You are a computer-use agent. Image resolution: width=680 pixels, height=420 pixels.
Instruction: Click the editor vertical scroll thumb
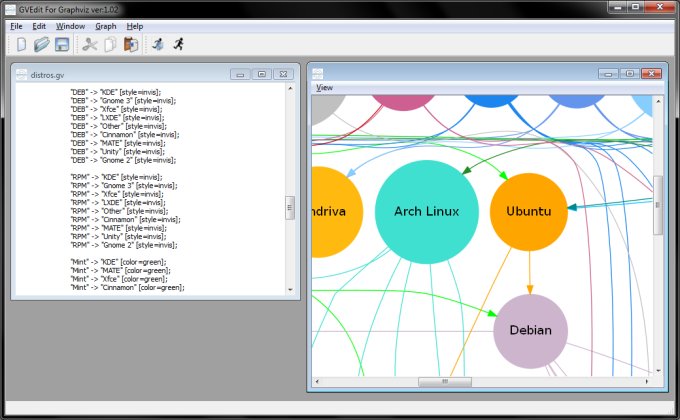290,208
